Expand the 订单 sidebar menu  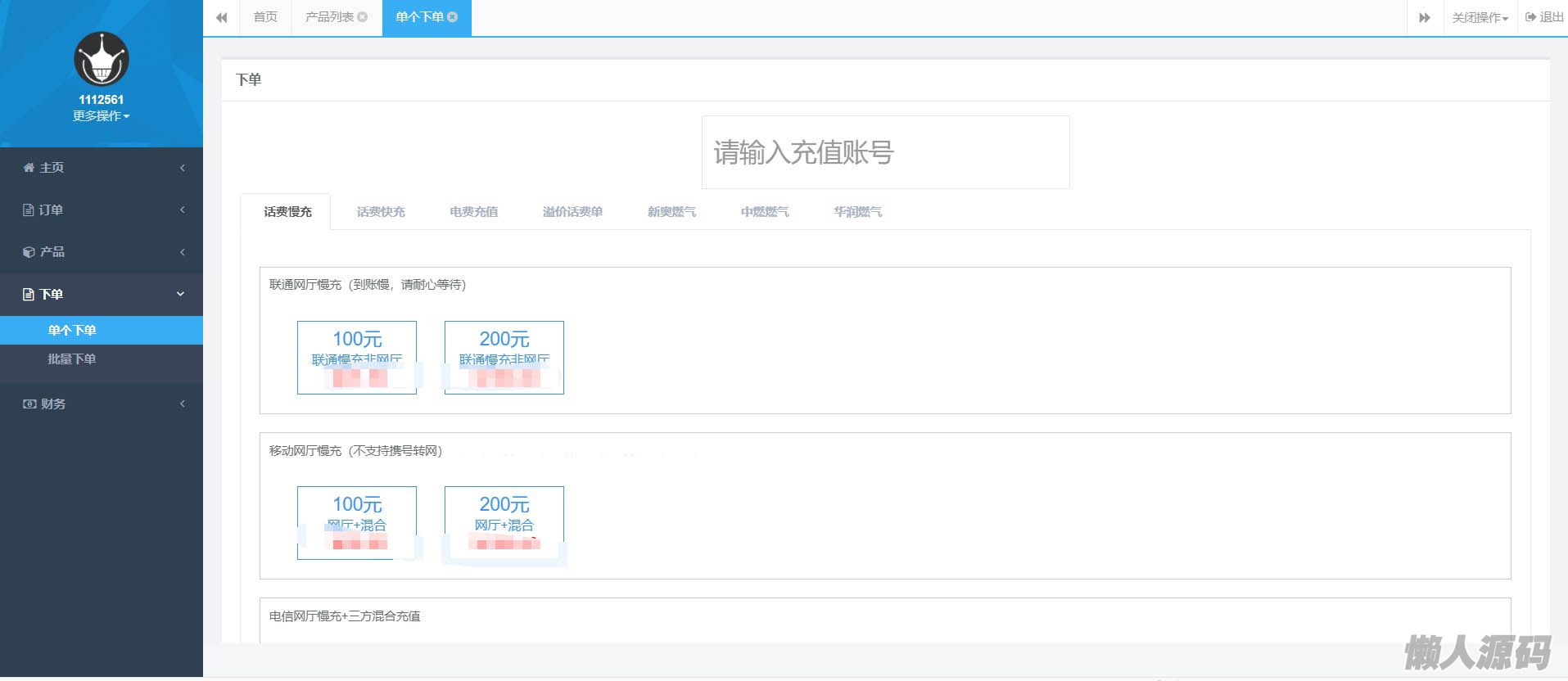[x=102, y=210]
